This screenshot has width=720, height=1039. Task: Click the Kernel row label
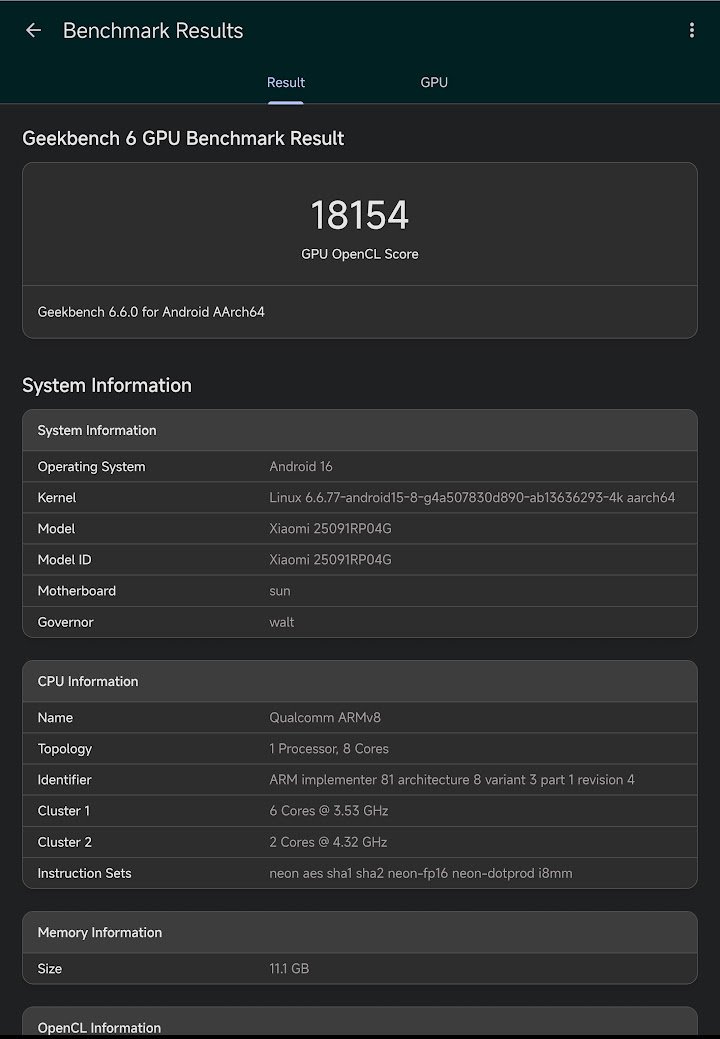(57, 498)
